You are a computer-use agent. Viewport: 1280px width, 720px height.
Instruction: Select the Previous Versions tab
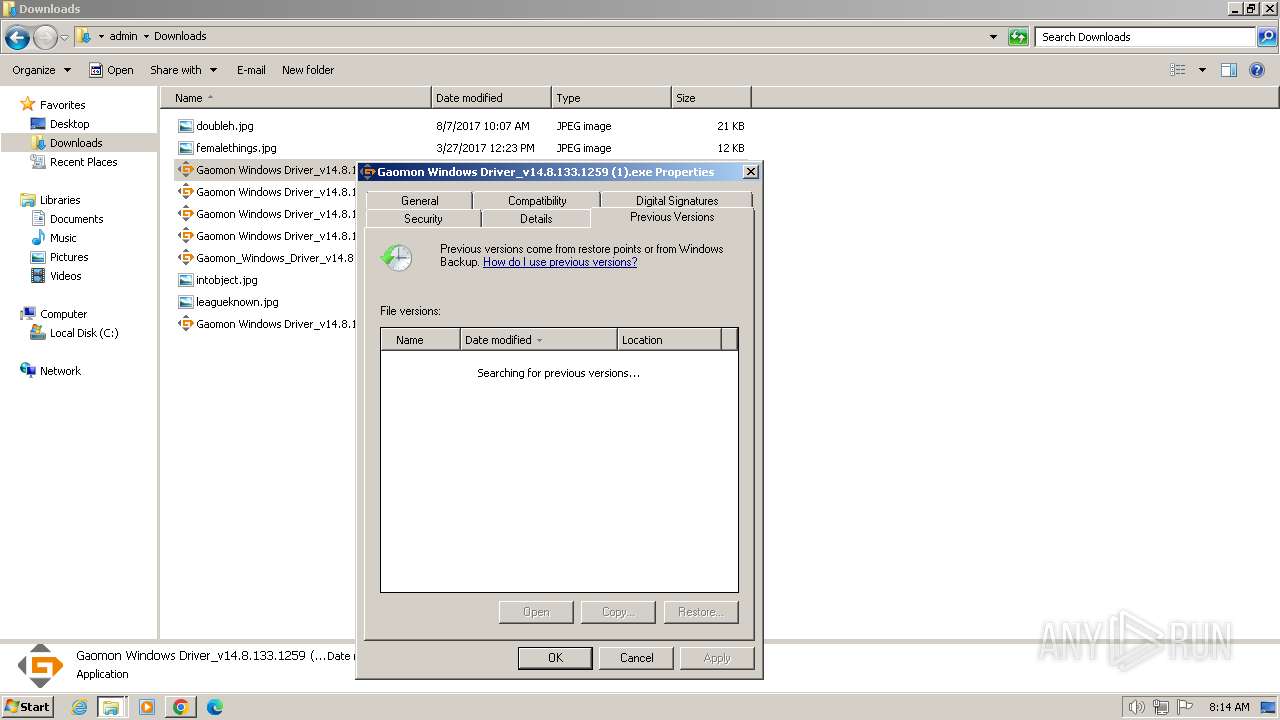click(672, 217)
